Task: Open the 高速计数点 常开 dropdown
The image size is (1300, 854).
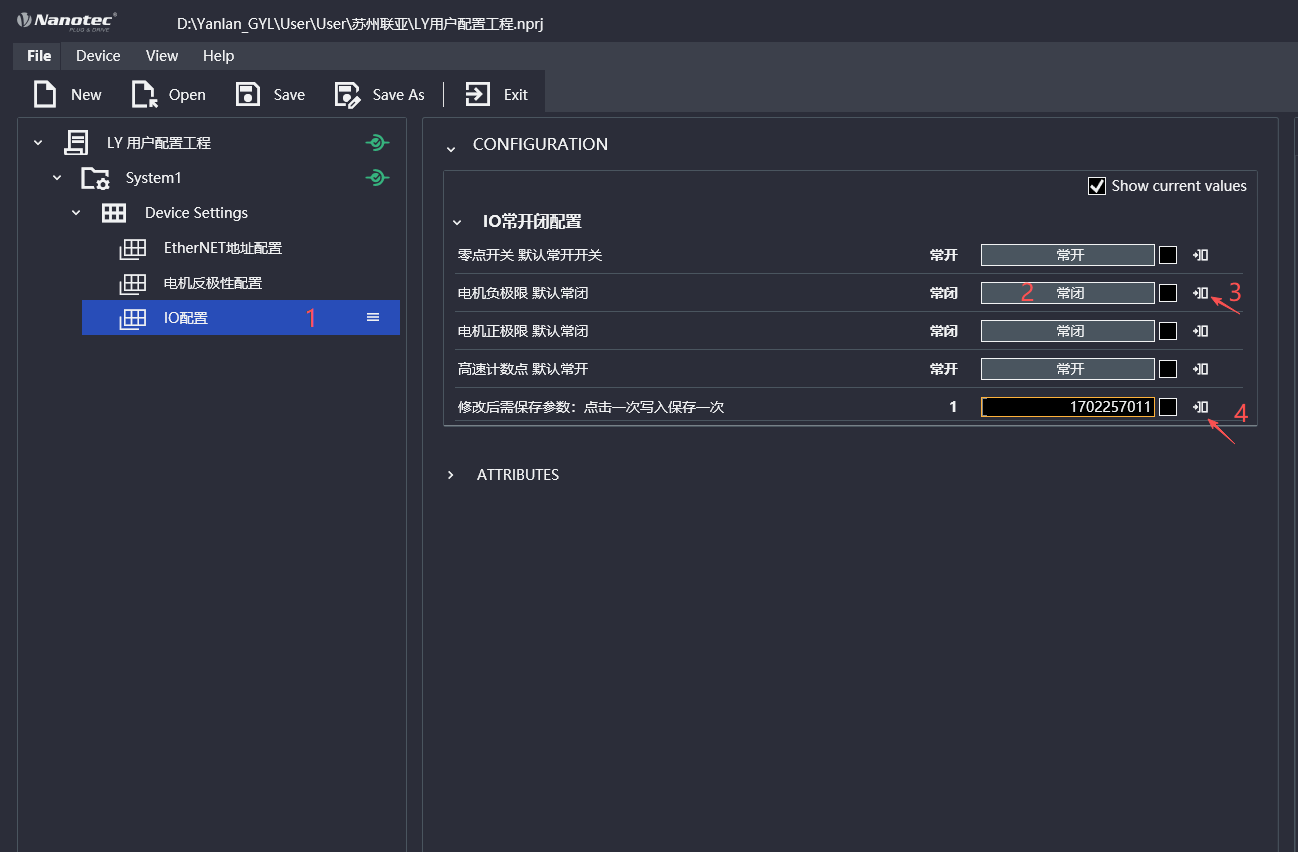Action: click(x=1068, y=369)
